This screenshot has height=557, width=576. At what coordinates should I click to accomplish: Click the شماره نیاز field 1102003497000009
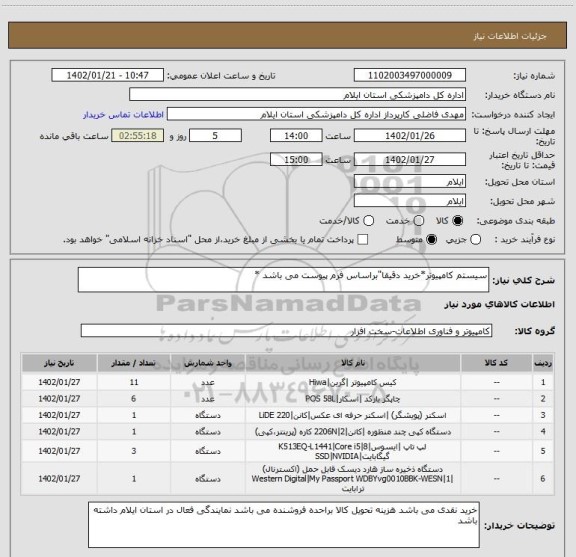coord(410,75)
